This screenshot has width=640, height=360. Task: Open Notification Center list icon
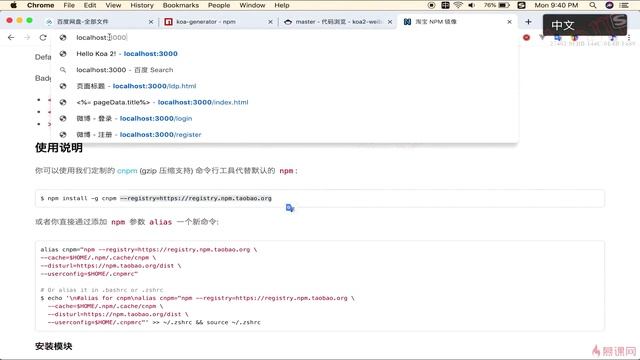624,5
